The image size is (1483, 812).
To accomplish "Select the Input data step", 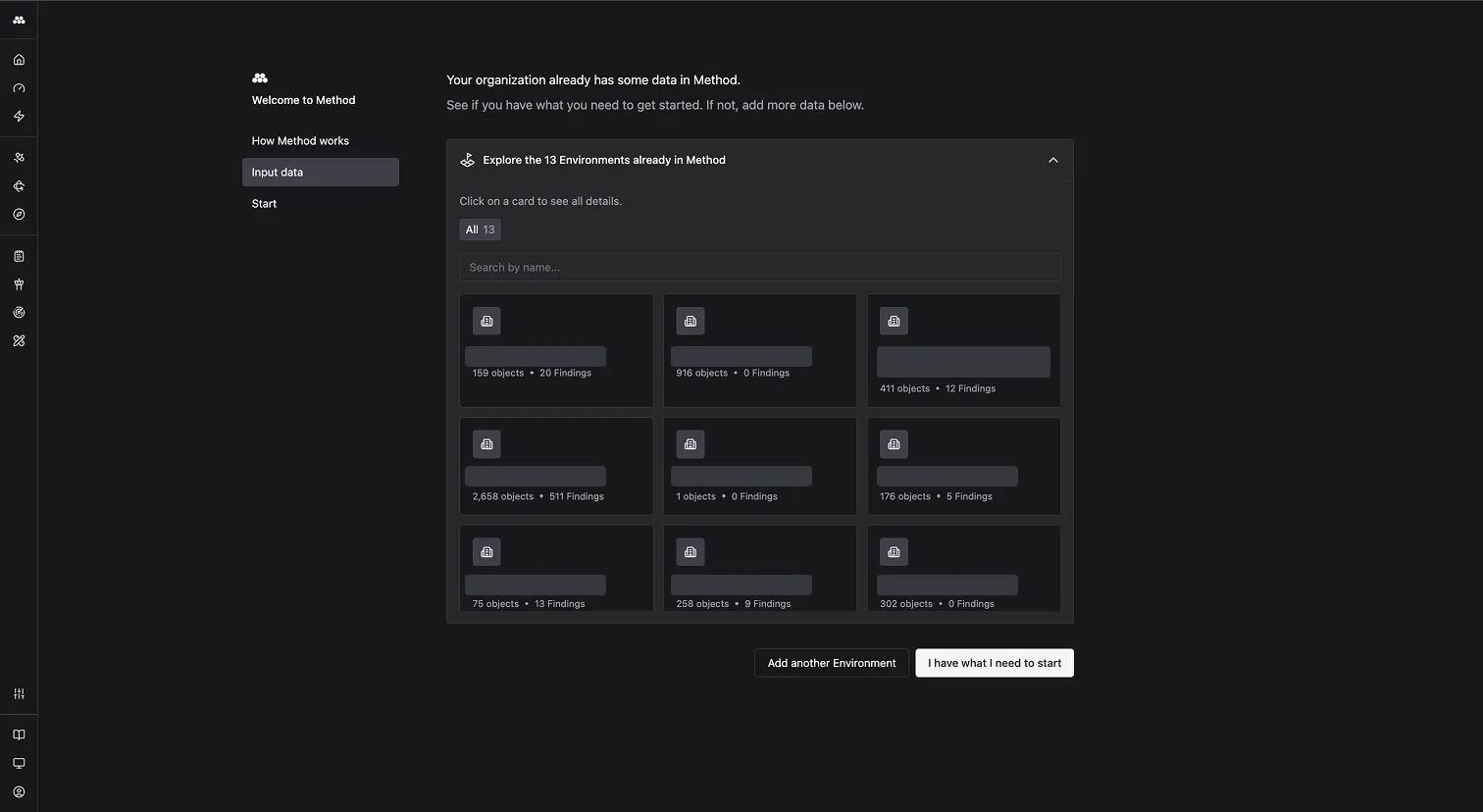I will tap(321, 172).
